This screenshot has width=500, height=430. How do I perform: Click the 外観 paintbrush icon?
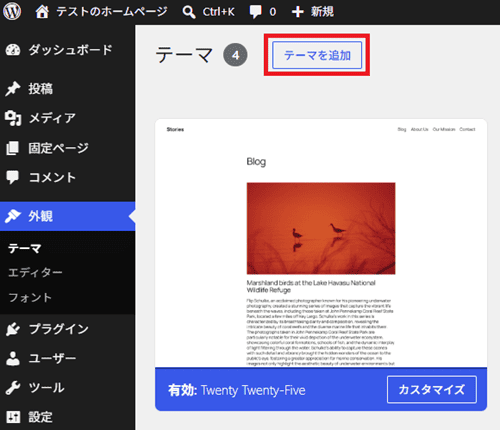13,216
